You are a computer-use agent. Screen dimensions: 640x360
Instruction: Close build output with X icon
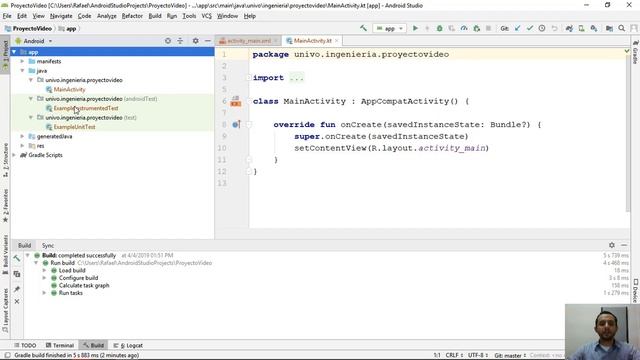pyautogui.click(x=17, y=302)
